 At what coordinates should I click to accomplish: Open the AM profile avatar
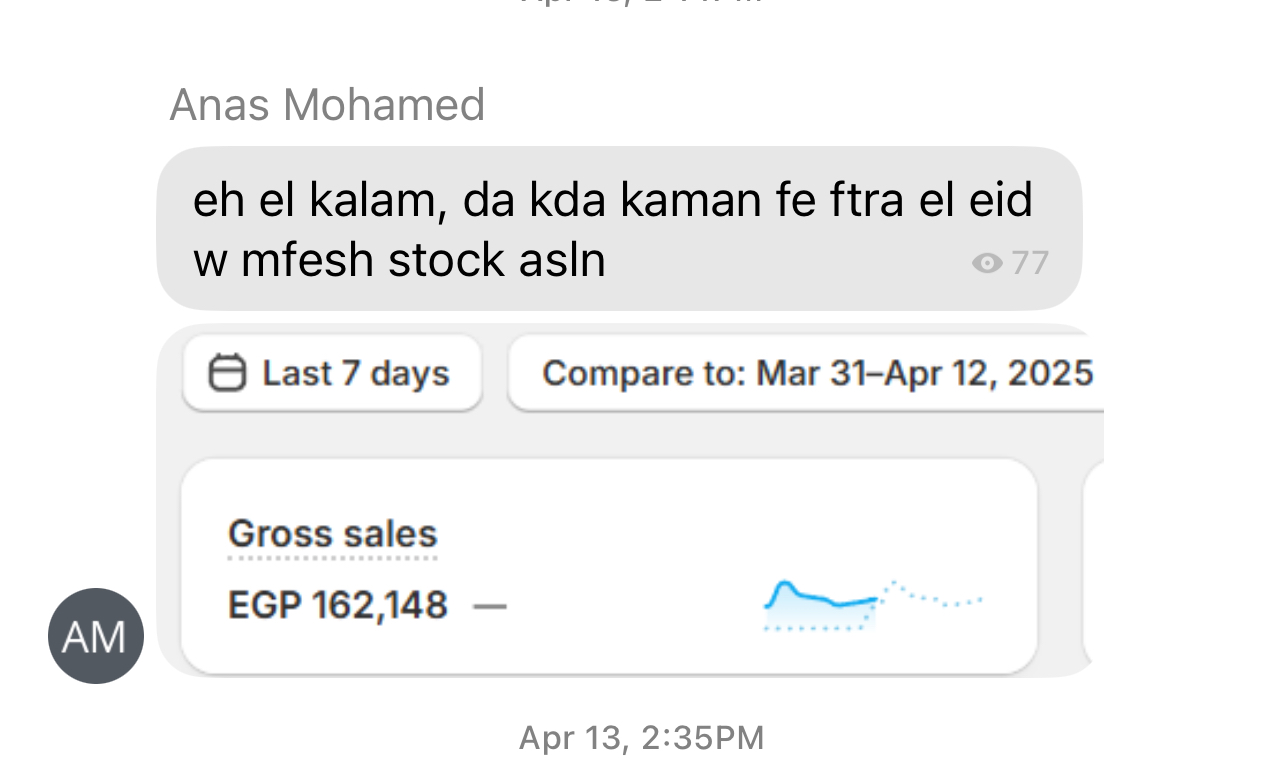coord(96,636)
